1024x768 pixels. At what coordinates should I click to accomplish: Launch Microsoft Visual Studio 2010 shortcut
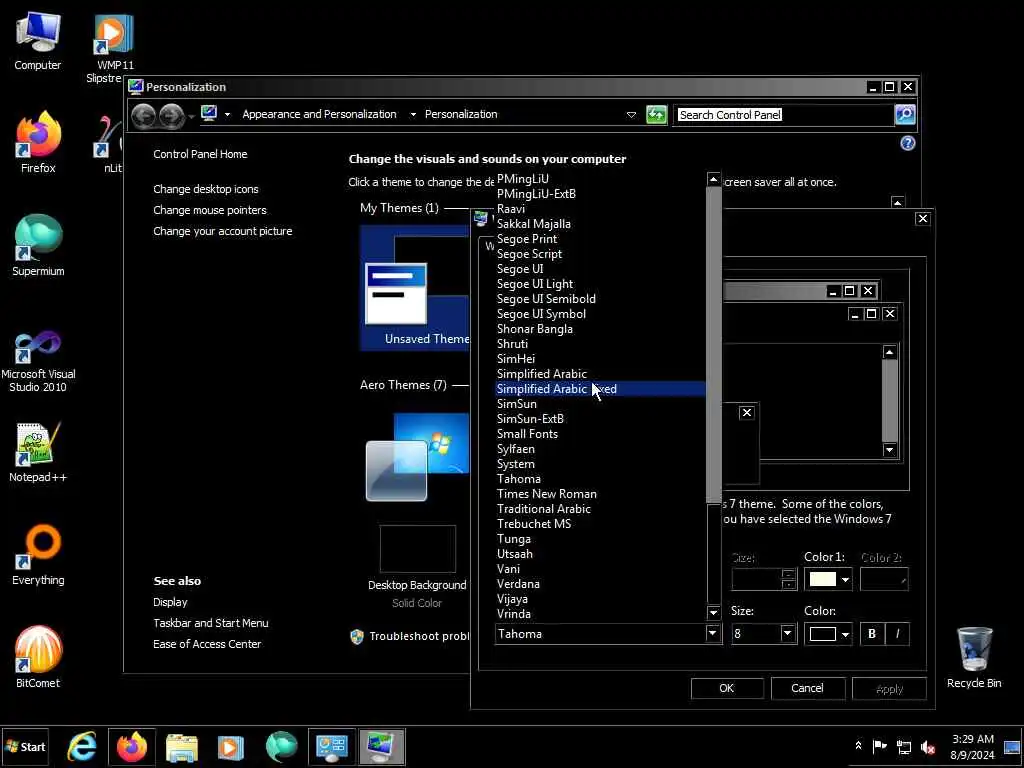[38, 361]
